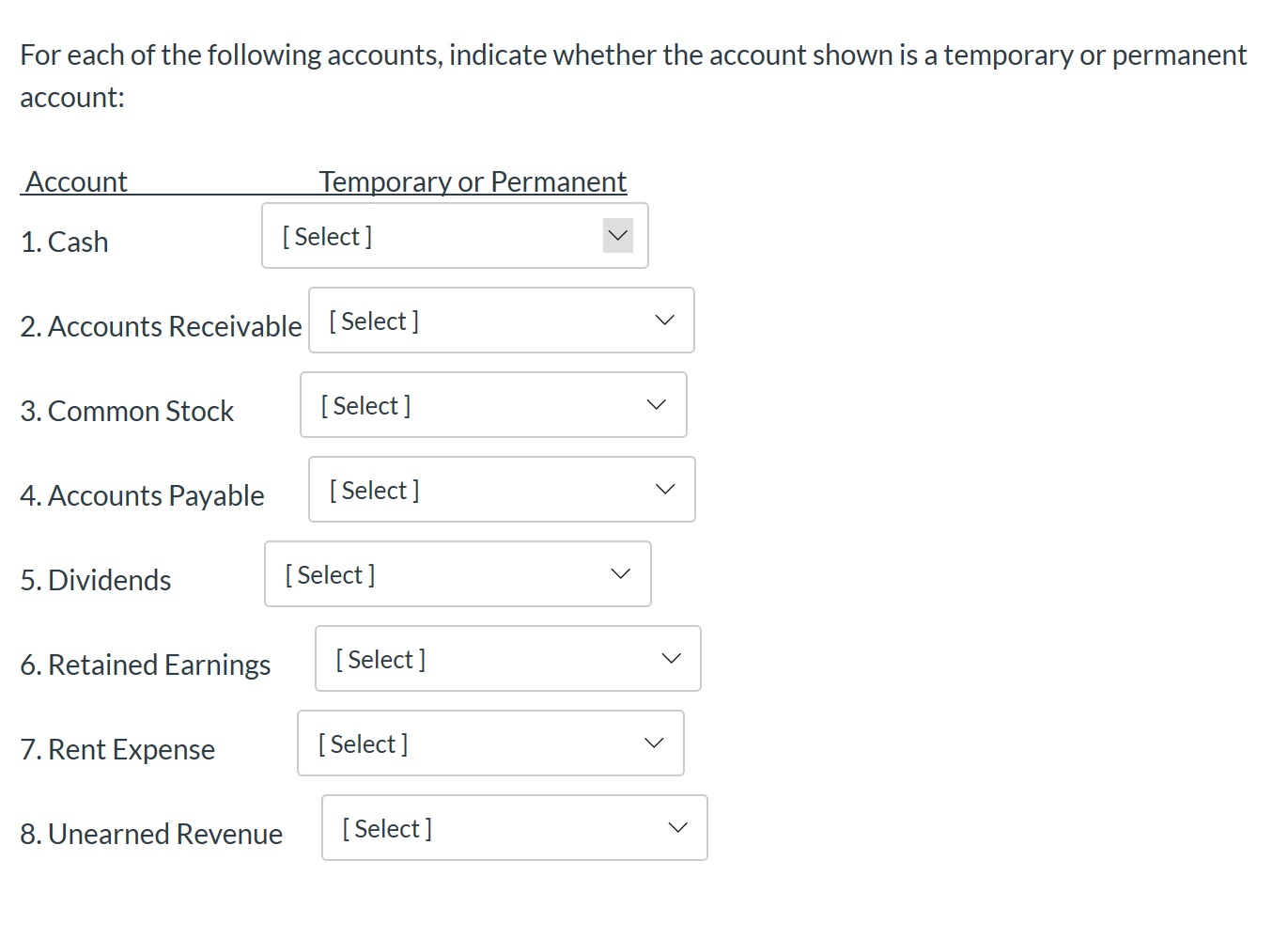Screen dimensions: 1288x939
Task: Open the Cash account type dropdown
Action: [x=454, y=236]
